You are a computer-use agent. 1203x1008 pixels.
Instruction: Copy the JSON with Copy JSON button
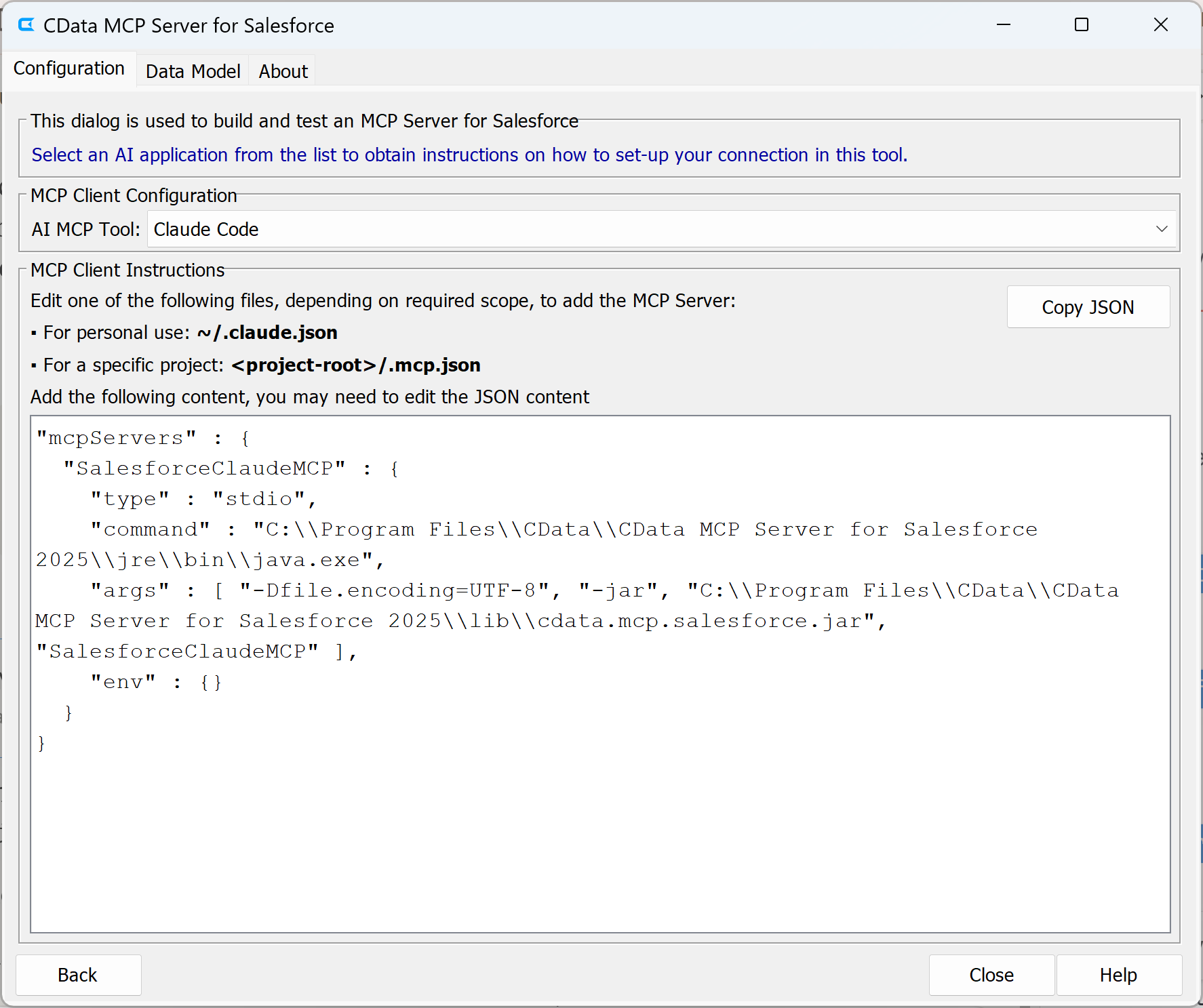click(1088, 307)
